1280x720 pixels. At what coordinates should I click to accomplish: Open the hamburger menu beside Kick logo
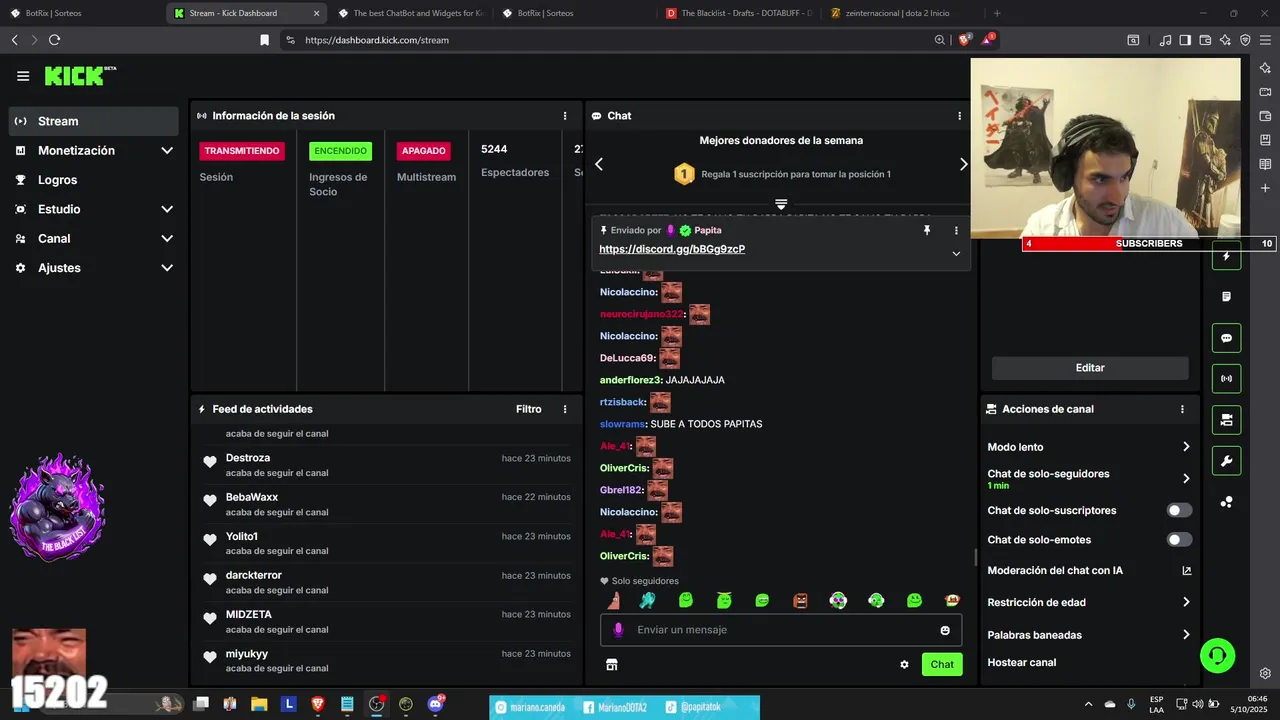(23, 76)
